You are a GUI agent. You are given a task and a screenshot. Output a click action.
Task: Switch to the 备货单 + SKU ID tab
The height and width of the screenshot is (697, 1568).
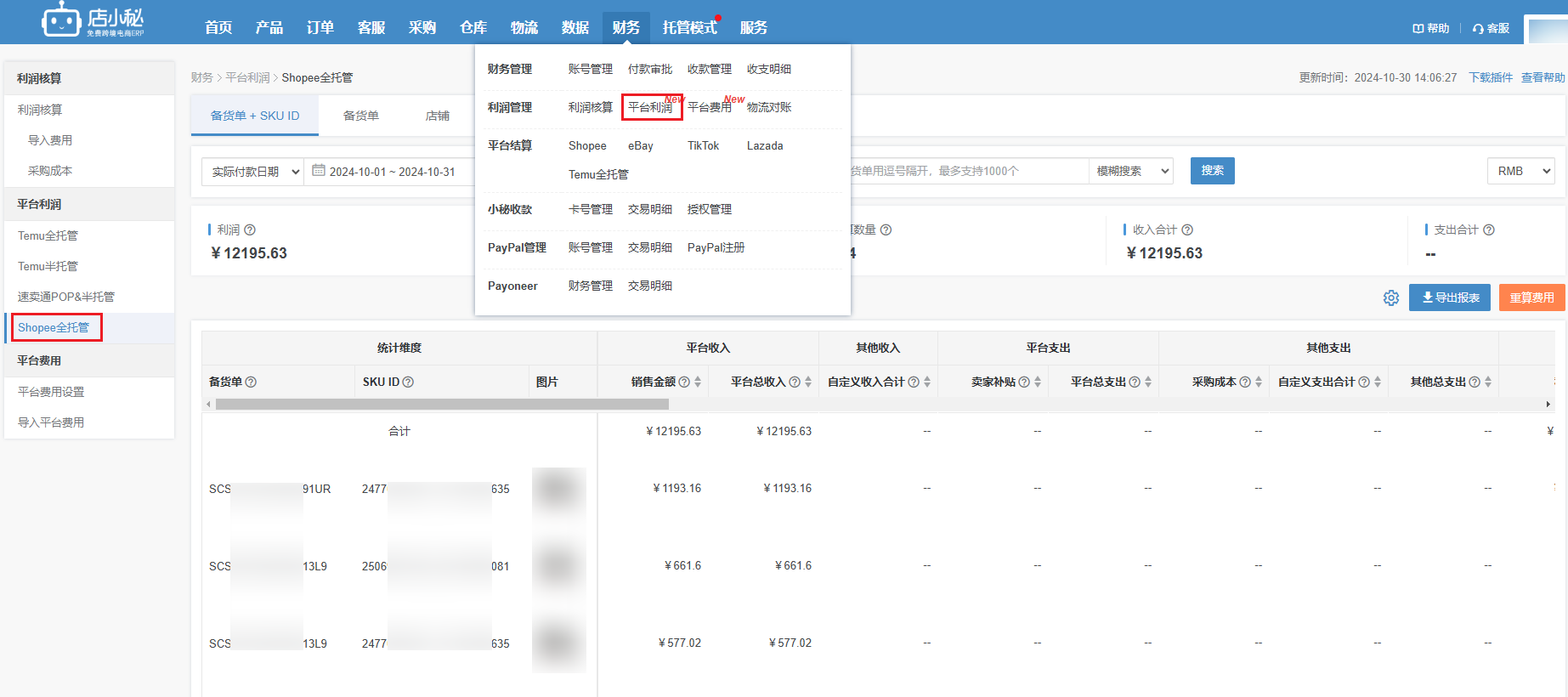tap(255, 116)
